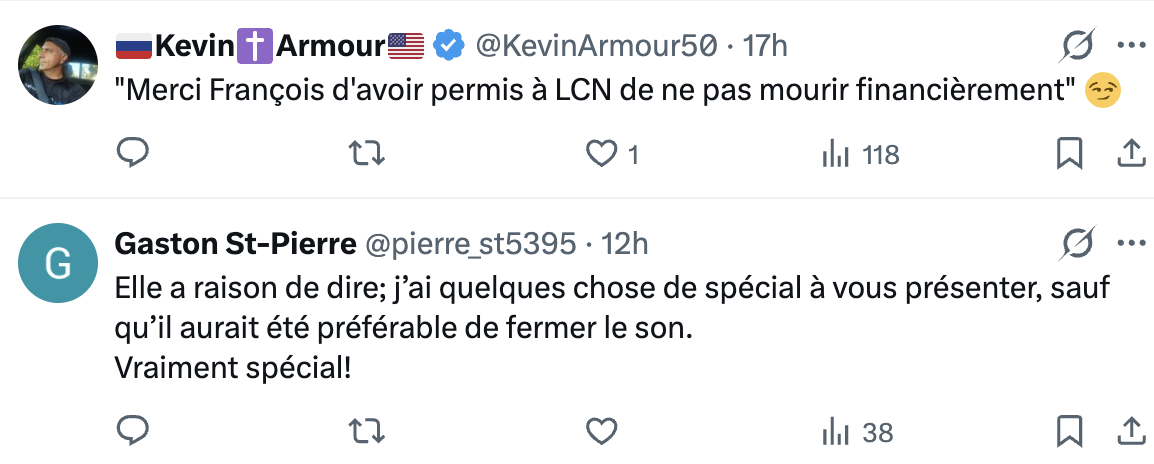
Task: Bookmark Gaston St-Pierre's tweet
Action: click(1069, 431)
